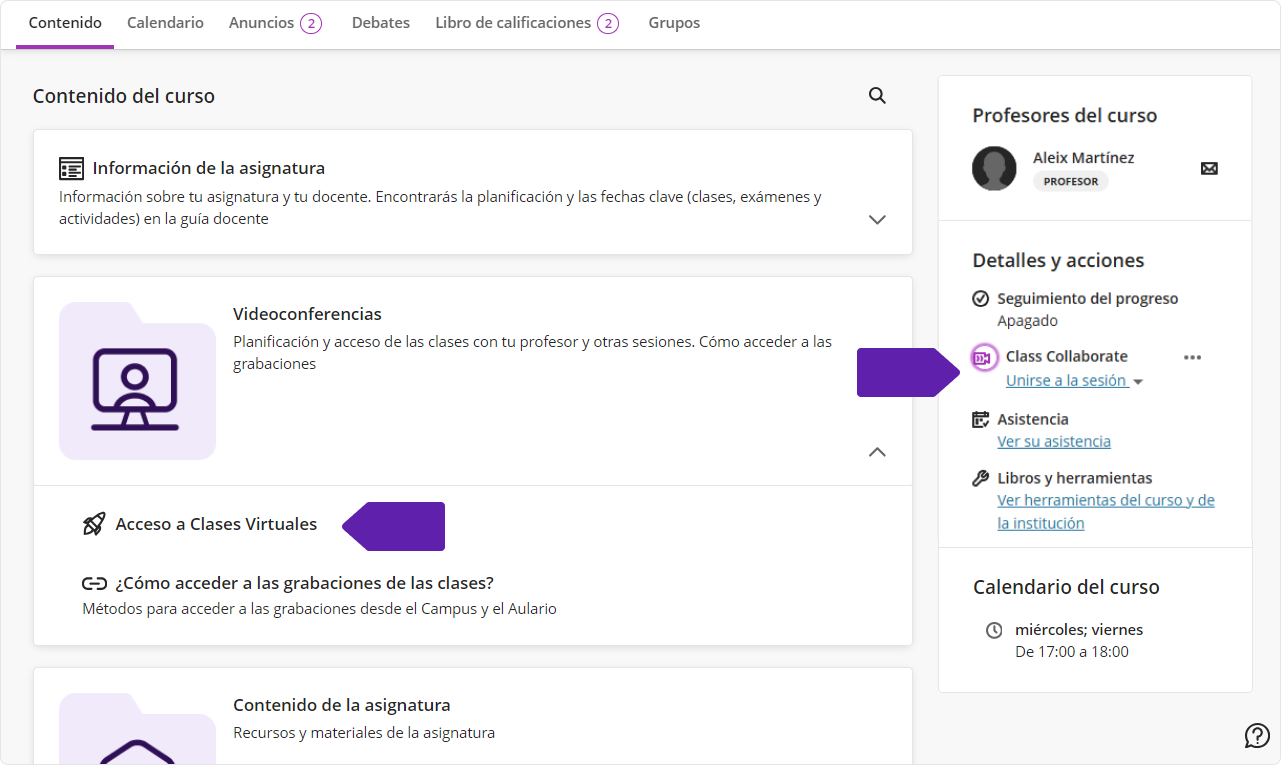Click the Ver su asistencia link
The image size is (1281, 765).
pos(1054,441)
